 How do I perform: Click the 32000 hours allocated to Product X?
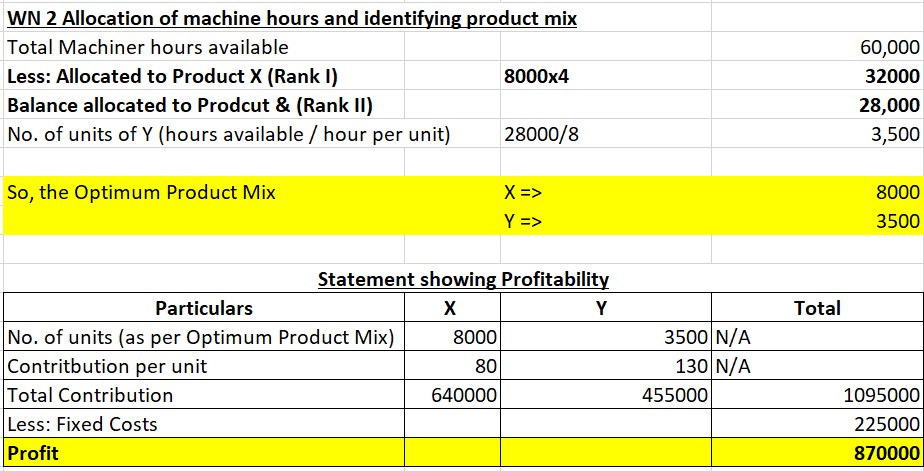[891, 76]
